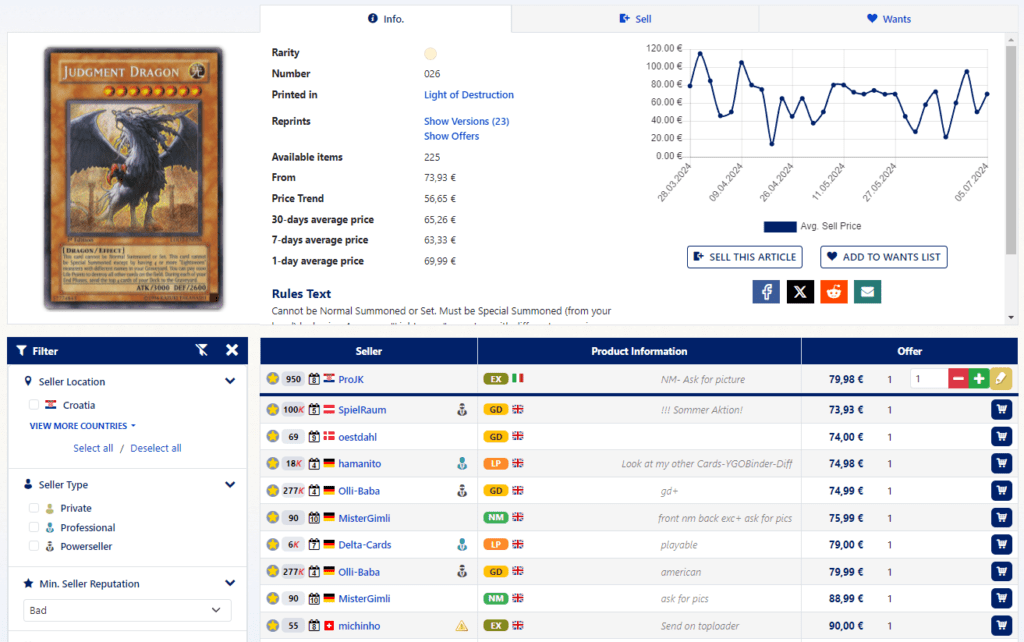
Task: Collapse the Seller Location section
Action: [230, 381]
